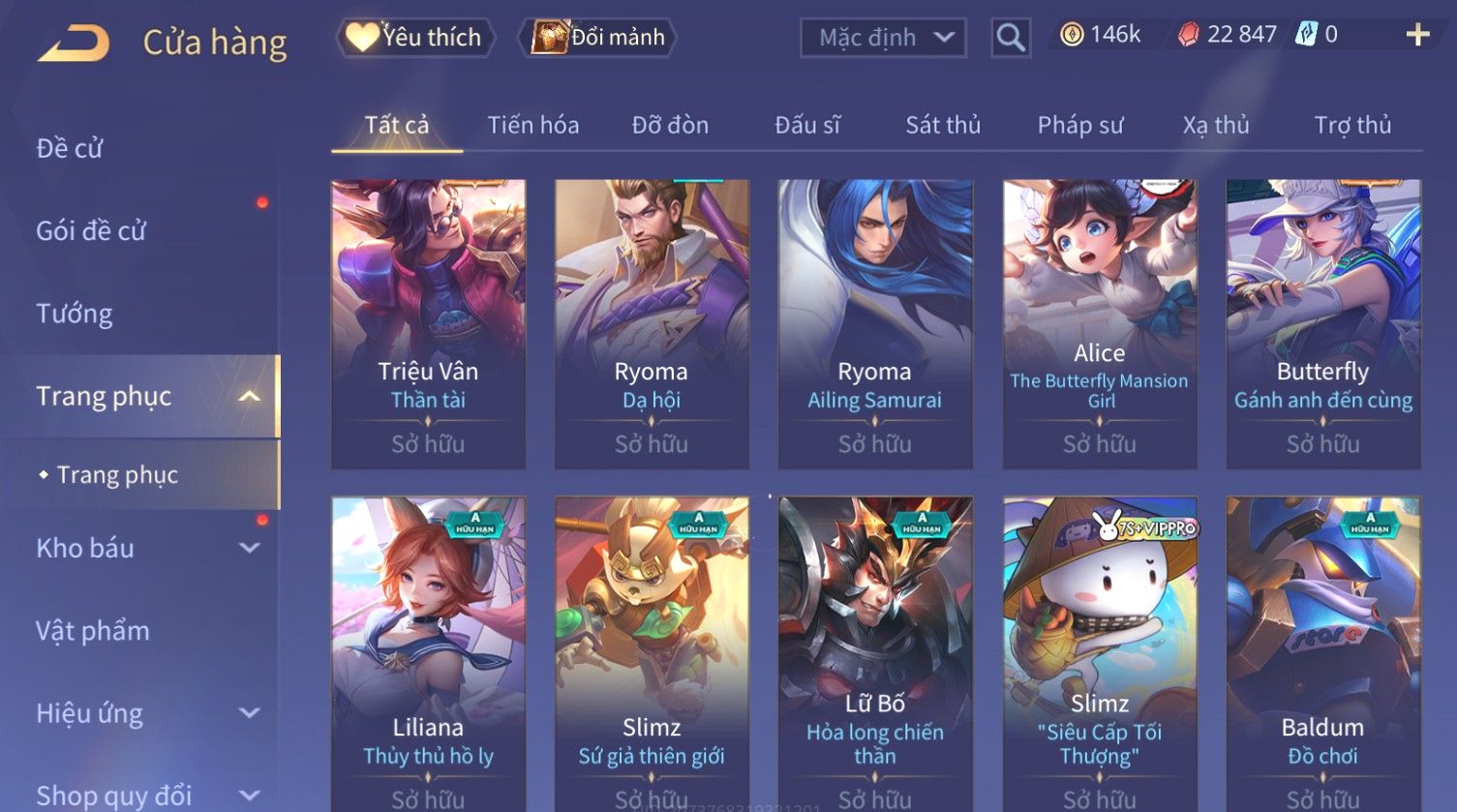Viewport: 1457px width, 812px height.
Task: Open the Gói đề cử sidebar item
Action: [x=91, y=230]
